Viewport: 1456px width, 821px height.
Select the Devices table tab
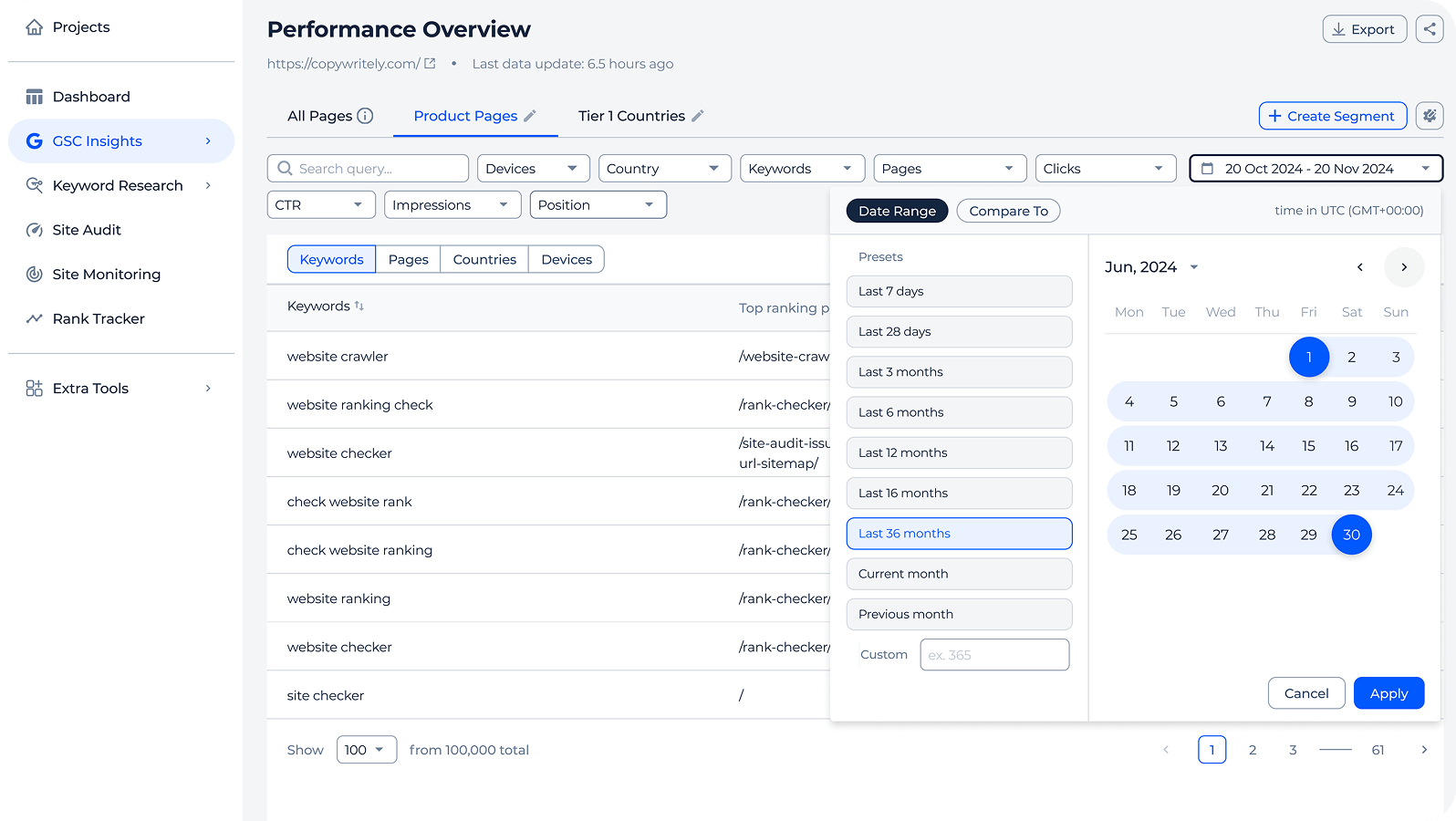point(567,260)
